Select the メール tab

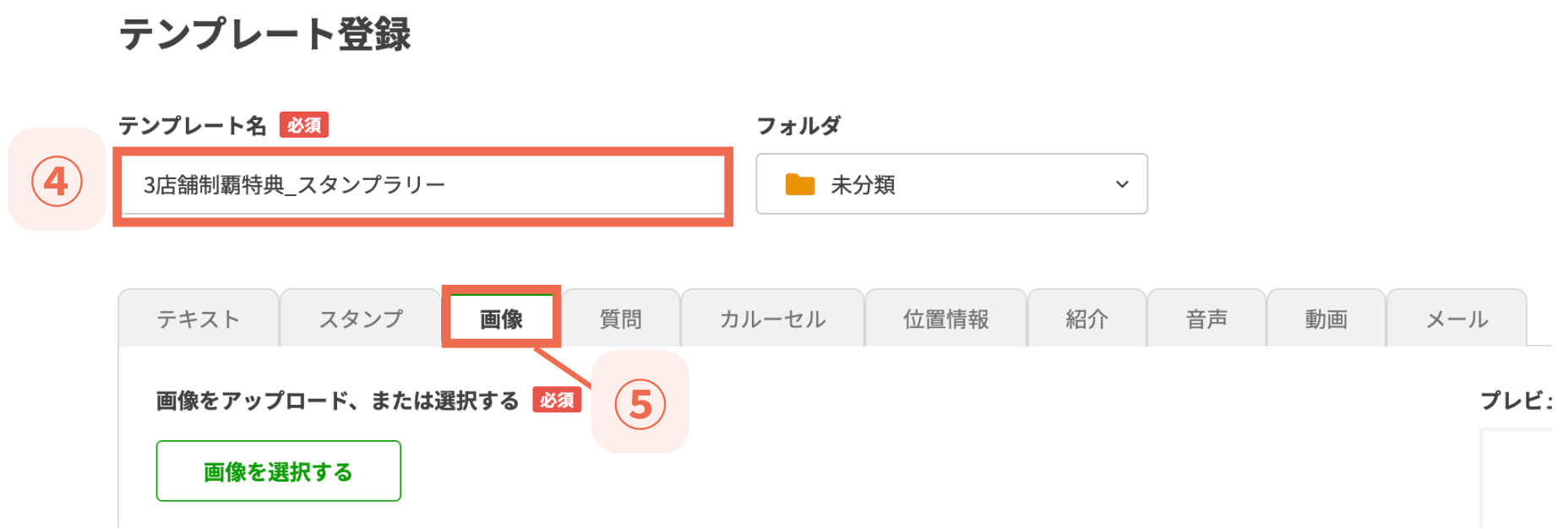coord(1456,319)
